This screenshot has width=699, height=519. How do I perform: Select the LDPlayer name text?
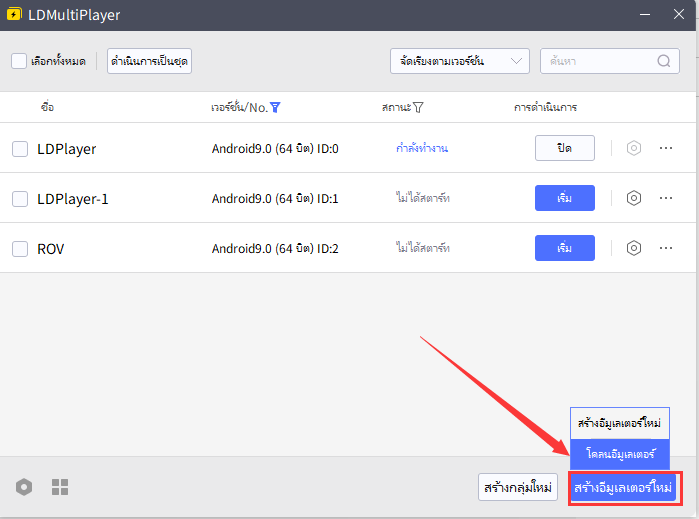pyautogui.click(x=66, y=149)
